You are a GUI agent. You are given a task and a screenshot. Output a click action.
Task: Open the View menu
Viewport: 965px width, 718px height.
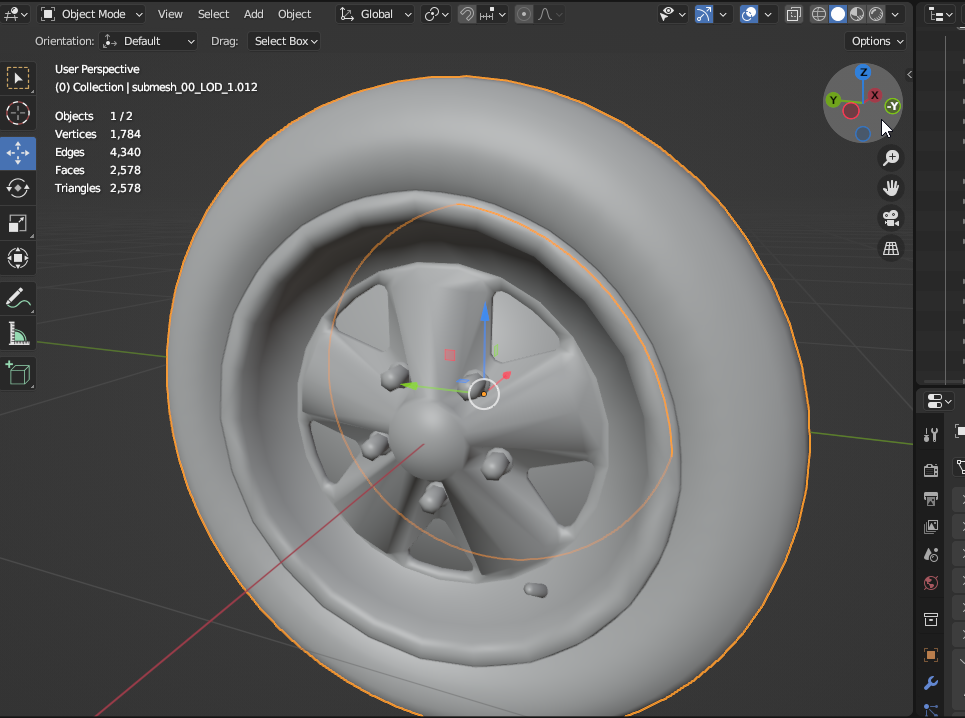(x=170, y=15)
